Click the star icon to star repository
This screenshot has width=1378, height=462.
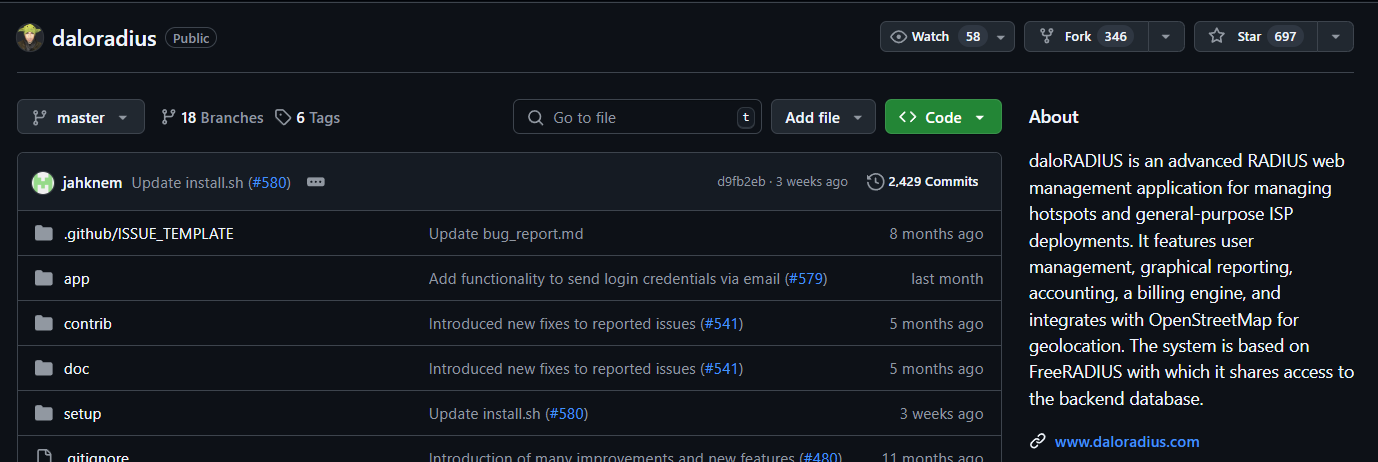(x=1216, y=37)
